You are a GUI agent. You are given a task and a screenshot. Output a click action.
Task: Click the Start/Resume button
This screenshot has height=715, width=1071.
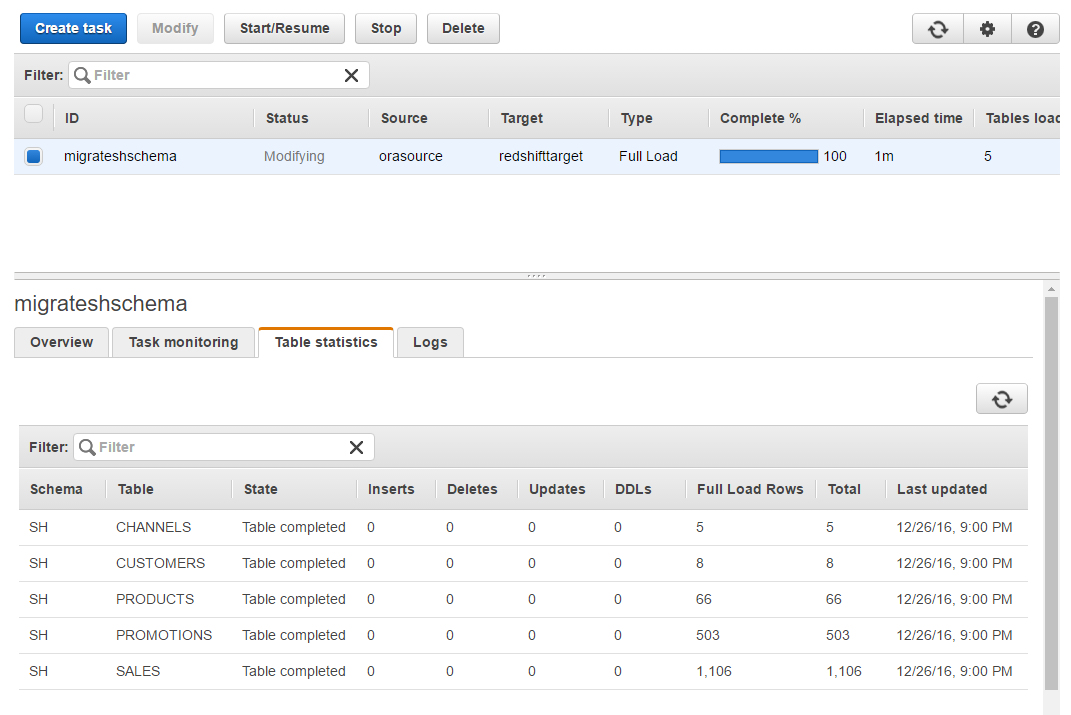[x=284, y=28]
